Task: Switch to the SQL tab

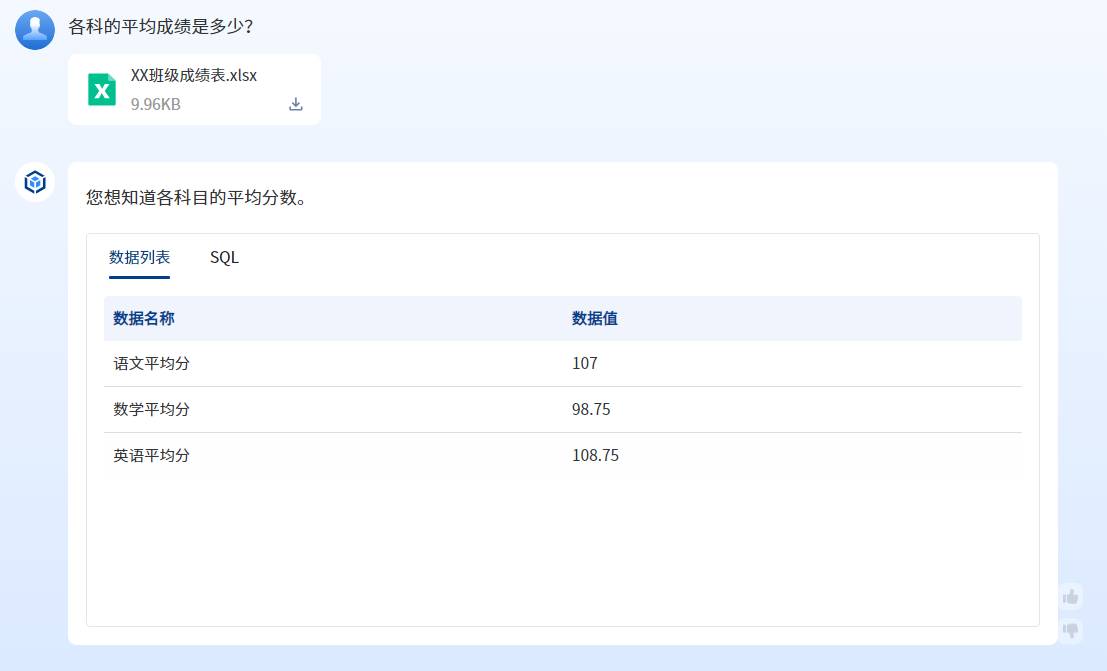Action: click(224, 258)
